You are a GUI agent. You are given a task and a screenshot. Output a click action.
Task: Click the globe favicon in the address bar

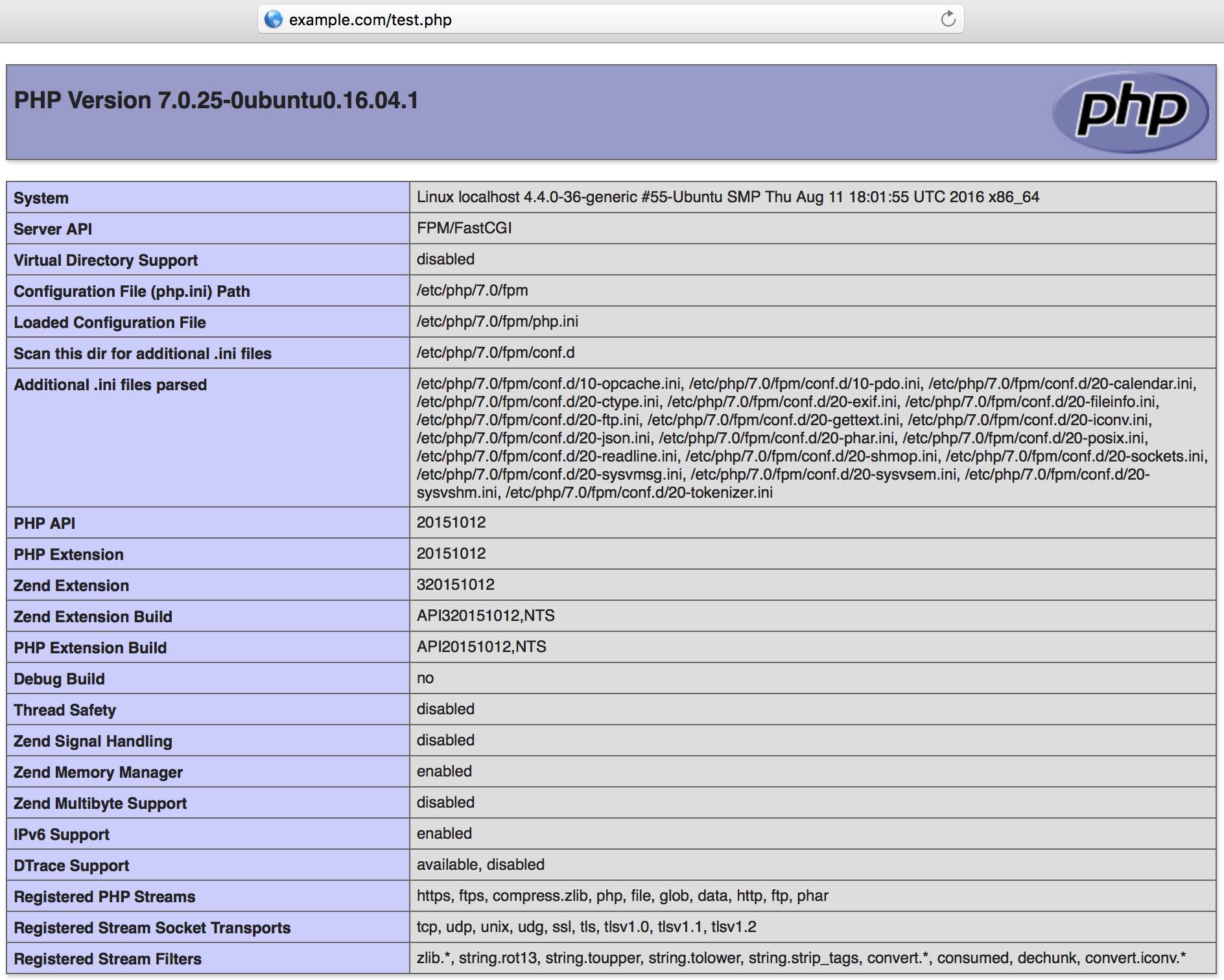(275, 19)
